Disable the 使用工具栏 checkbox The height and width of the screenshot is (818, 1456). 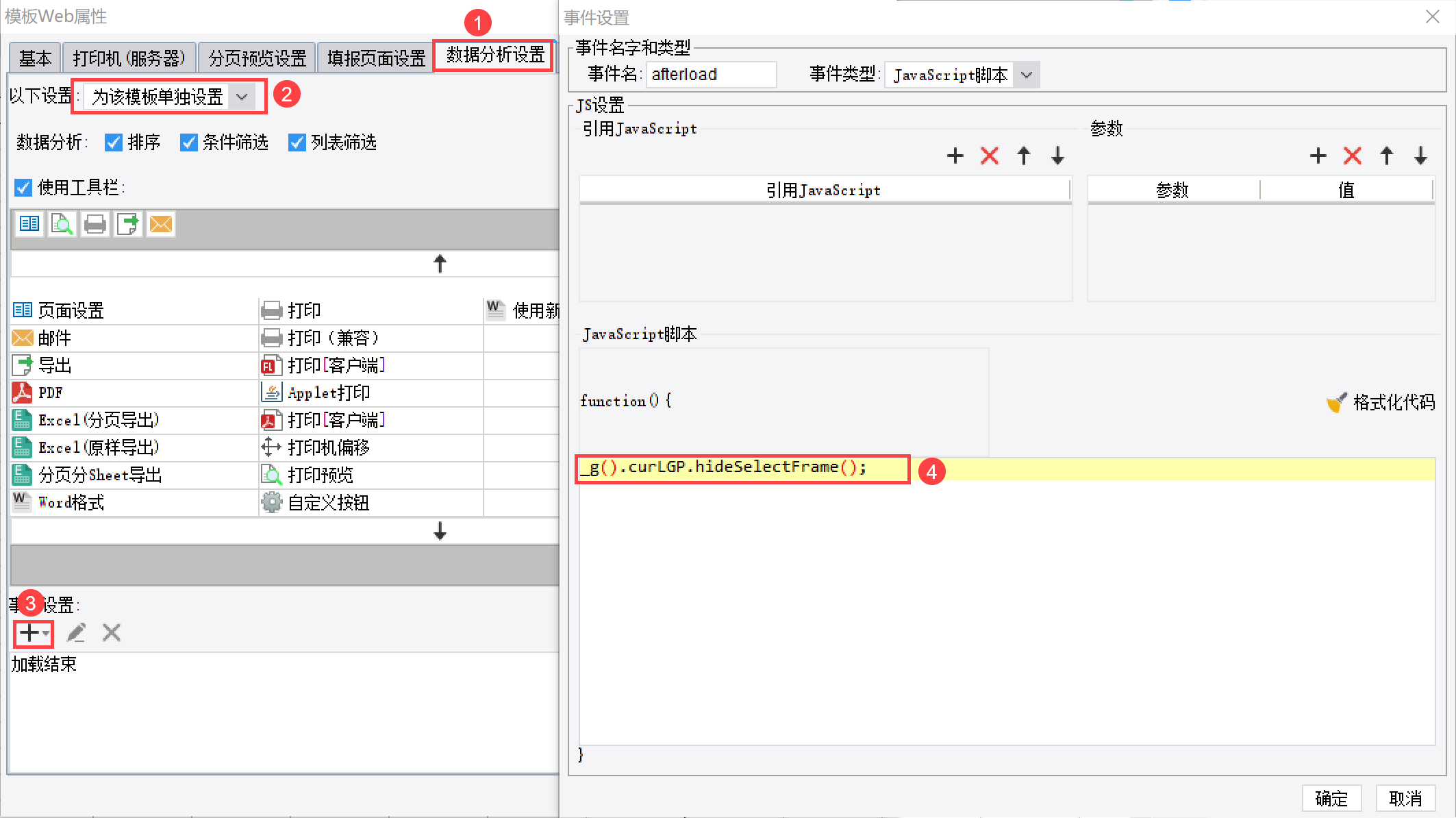click(x=23, y=187)
